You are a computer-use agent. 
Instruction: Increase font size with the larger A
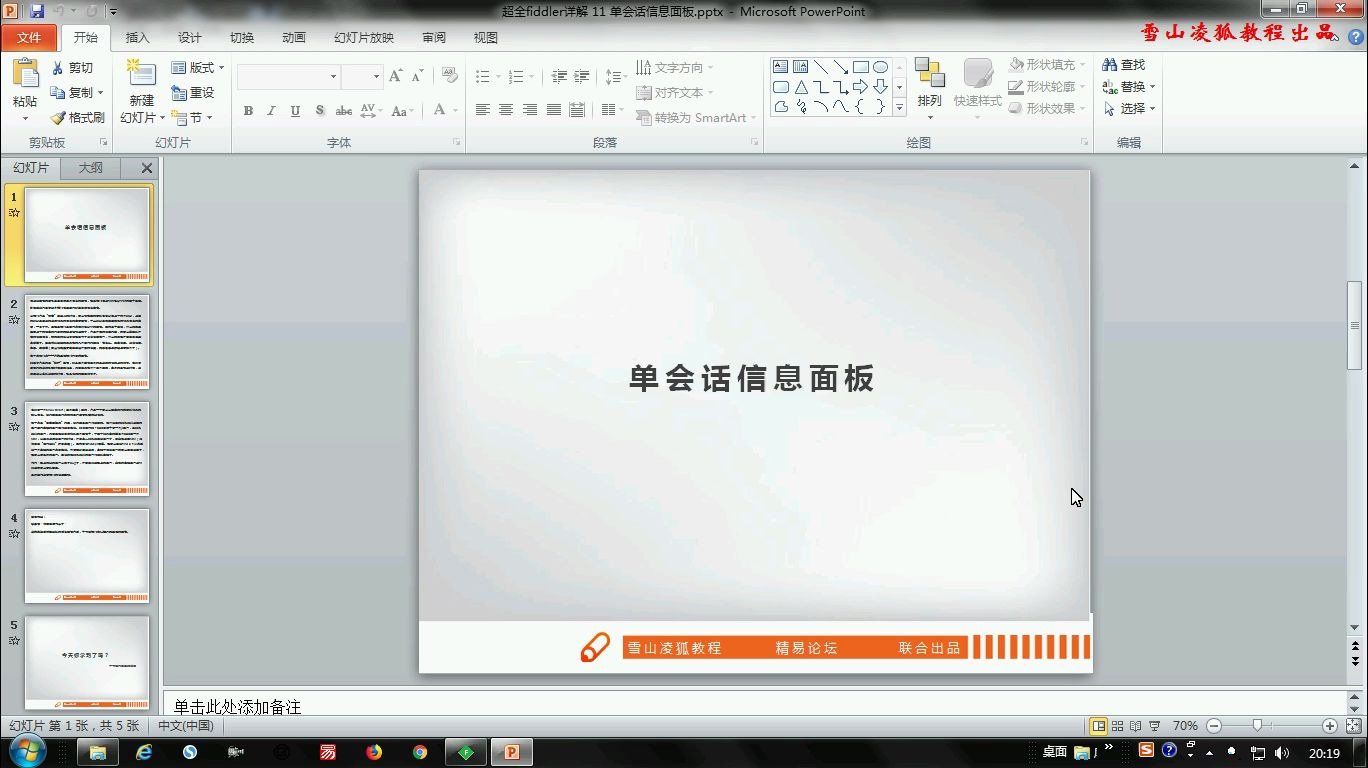coord(395,76)
